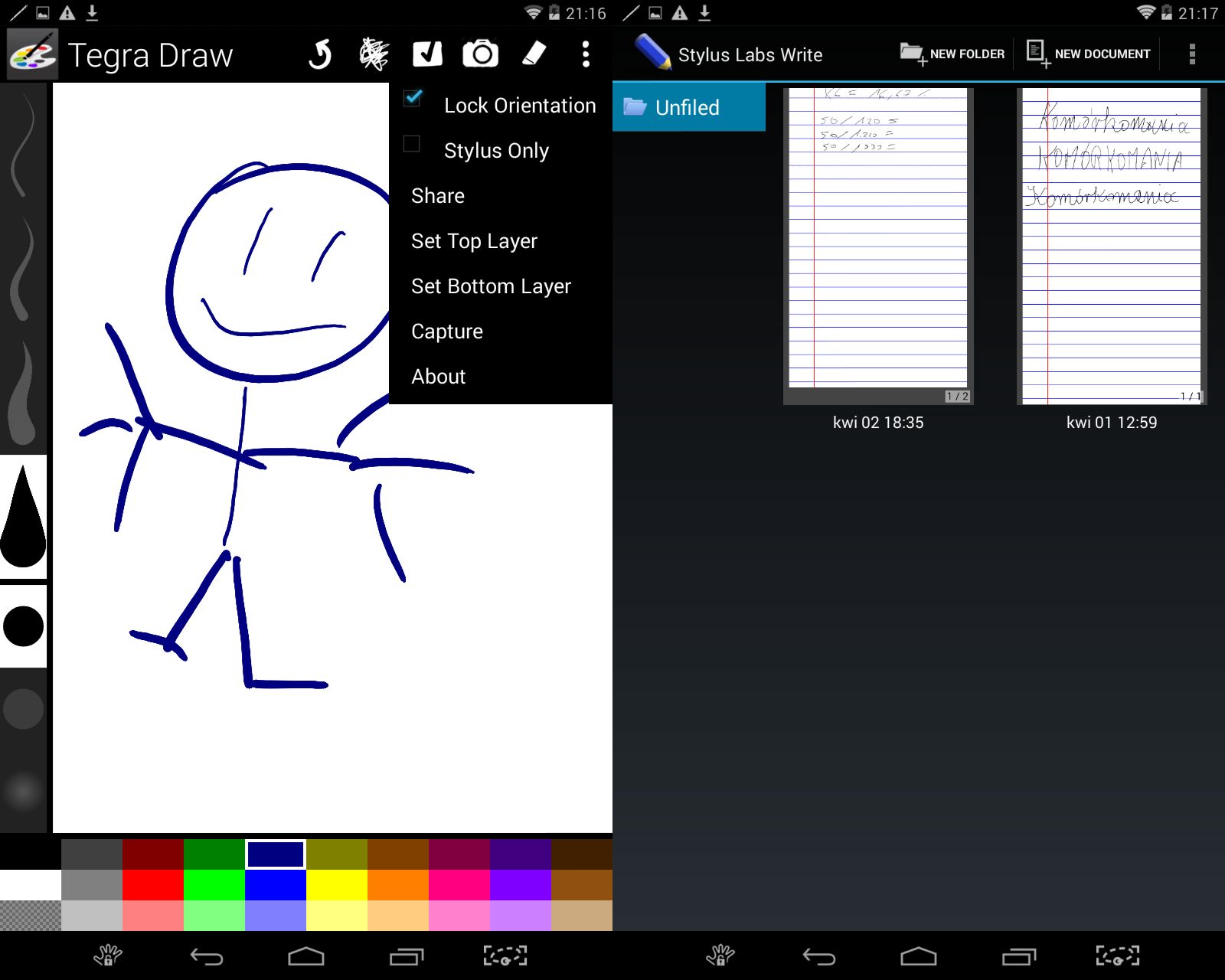Open the Tegra Draw overflow menu
The image size is (1225, 980).
pos(586,54)
